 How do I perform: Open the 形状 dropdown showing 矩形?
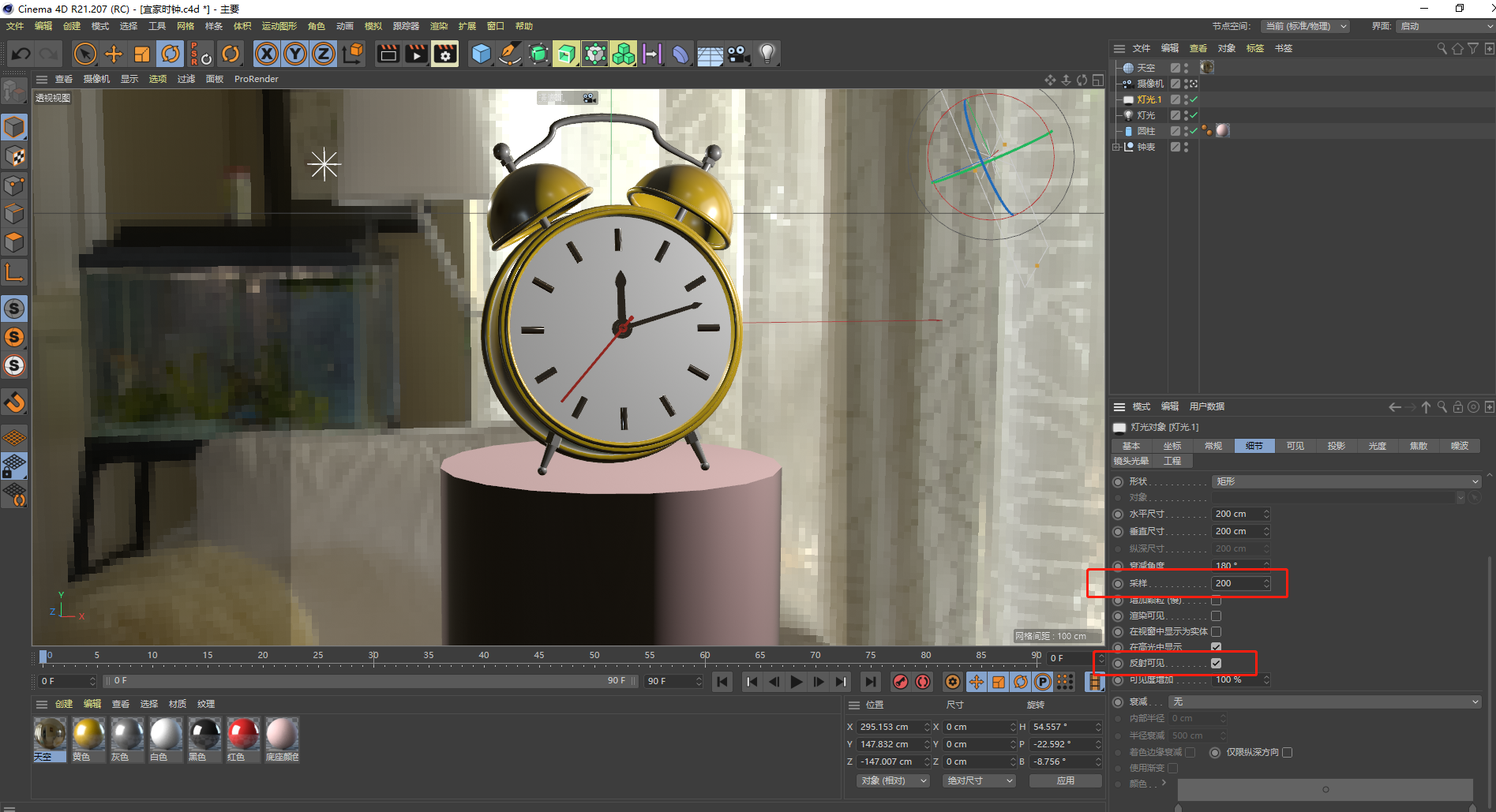(x=1346, y=481)
